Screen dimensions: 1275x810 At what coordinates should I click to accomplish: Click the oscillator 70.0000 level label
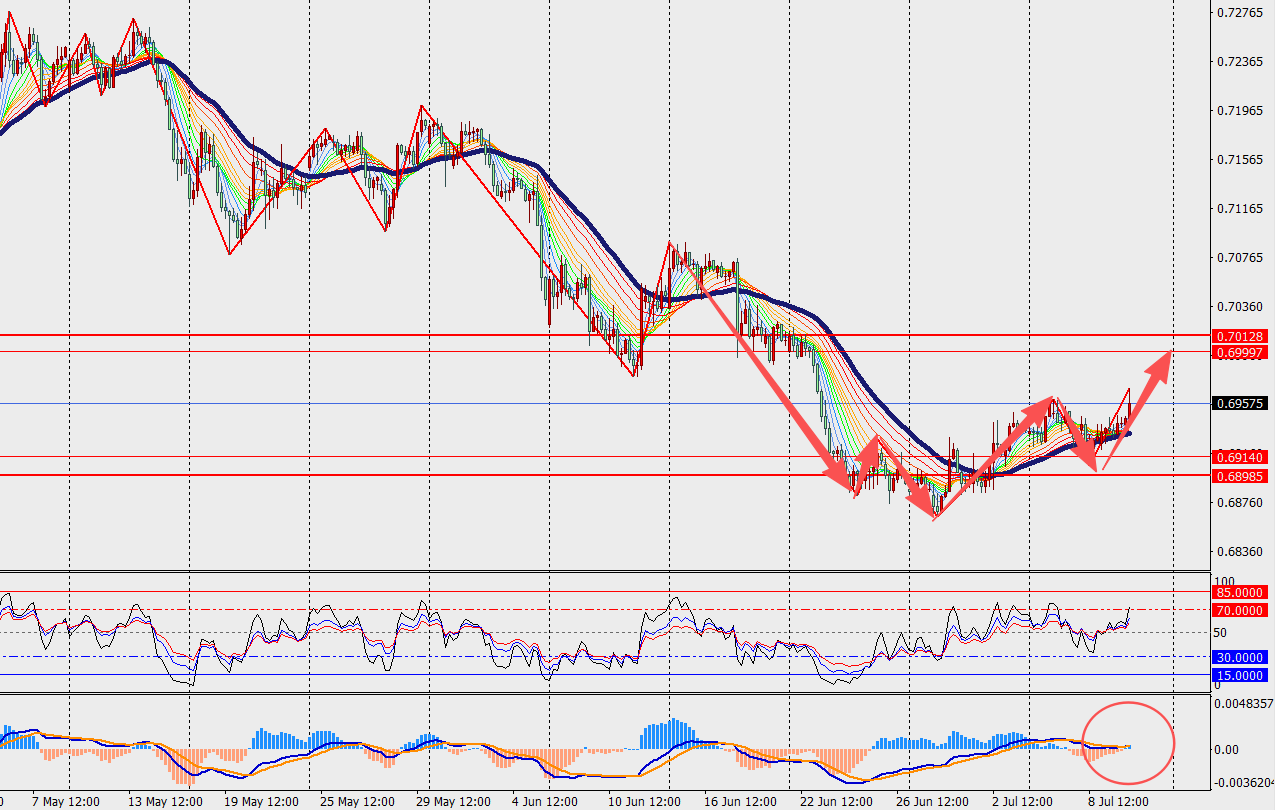click(1240, 610)
